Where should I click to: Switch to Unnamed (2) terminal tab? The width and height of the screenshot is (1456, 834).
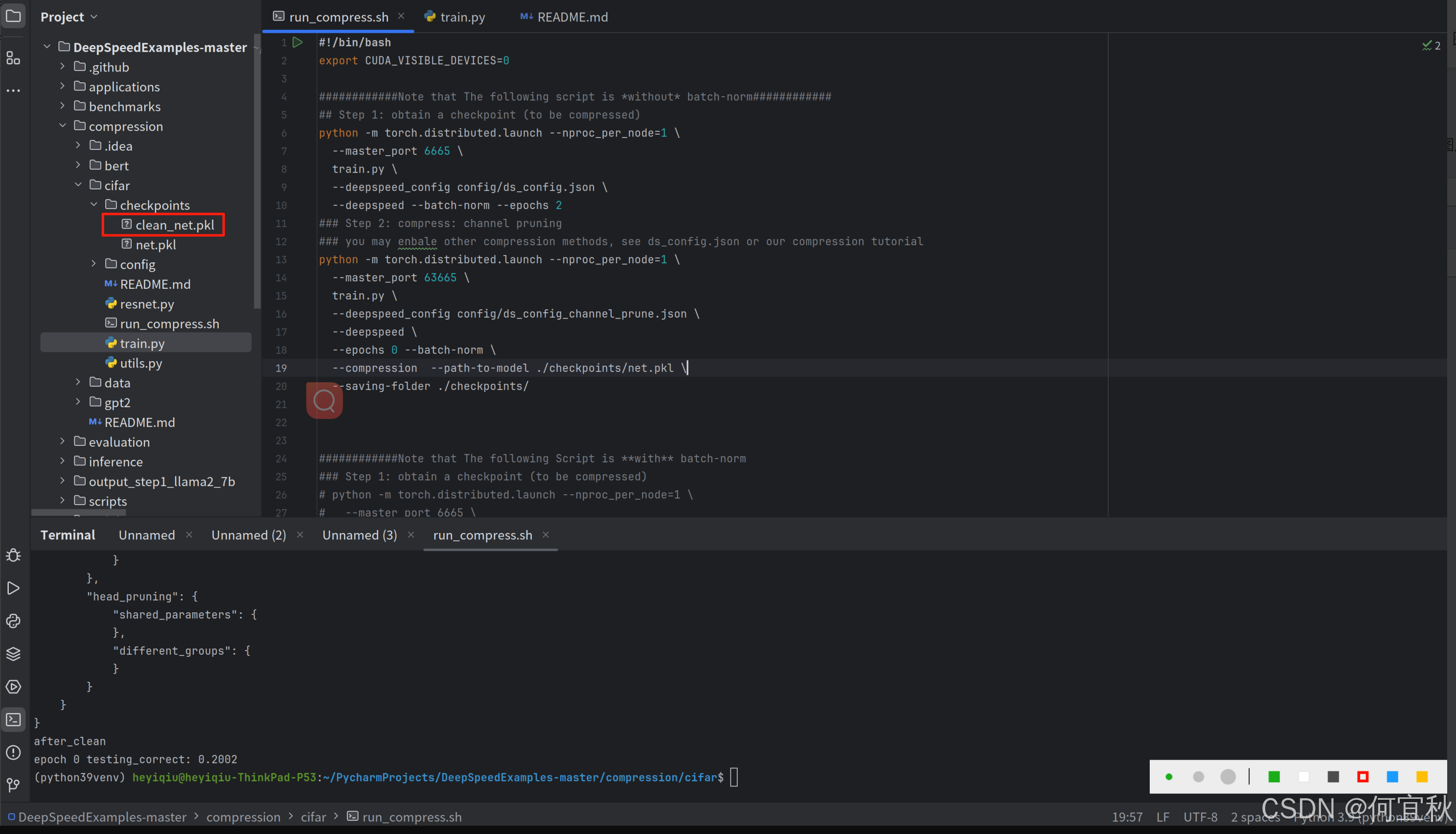click(x=249, y=534)
